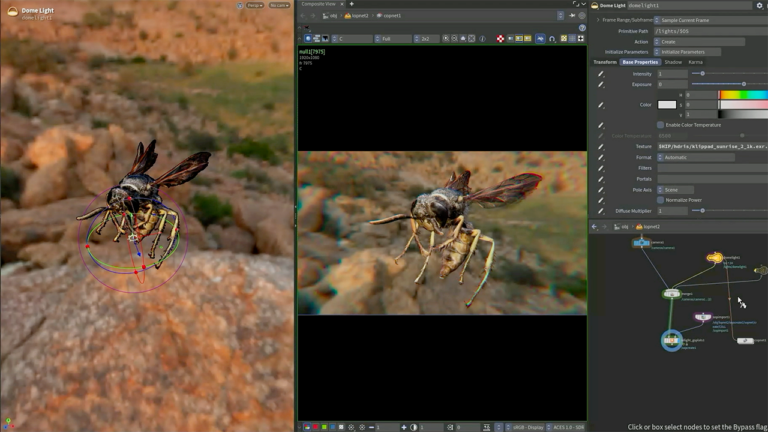Image resolution: width=768 pixels, height=432 pixels.
Task: Open the Full resolution dropdown
Action: pos(393,39)
